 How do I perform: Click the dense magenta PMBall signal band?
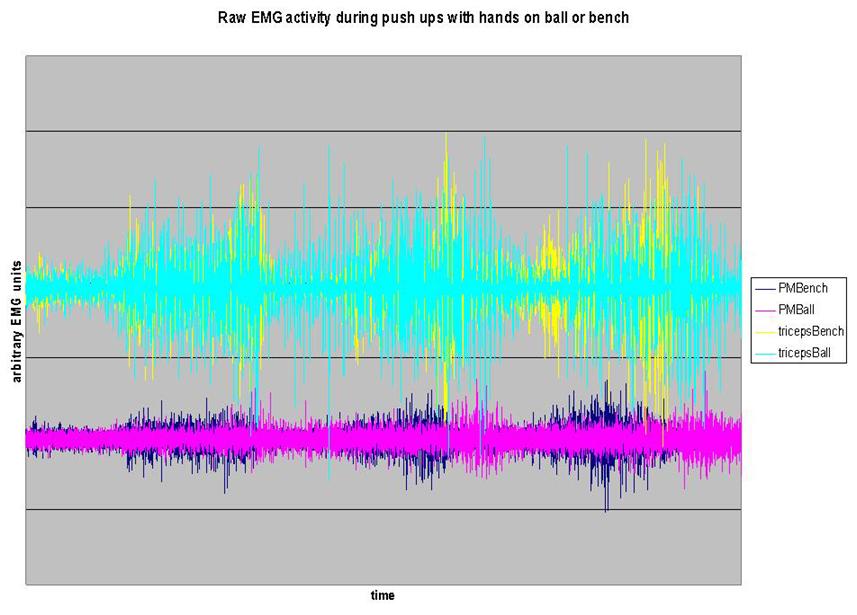[x=300, y=439]
